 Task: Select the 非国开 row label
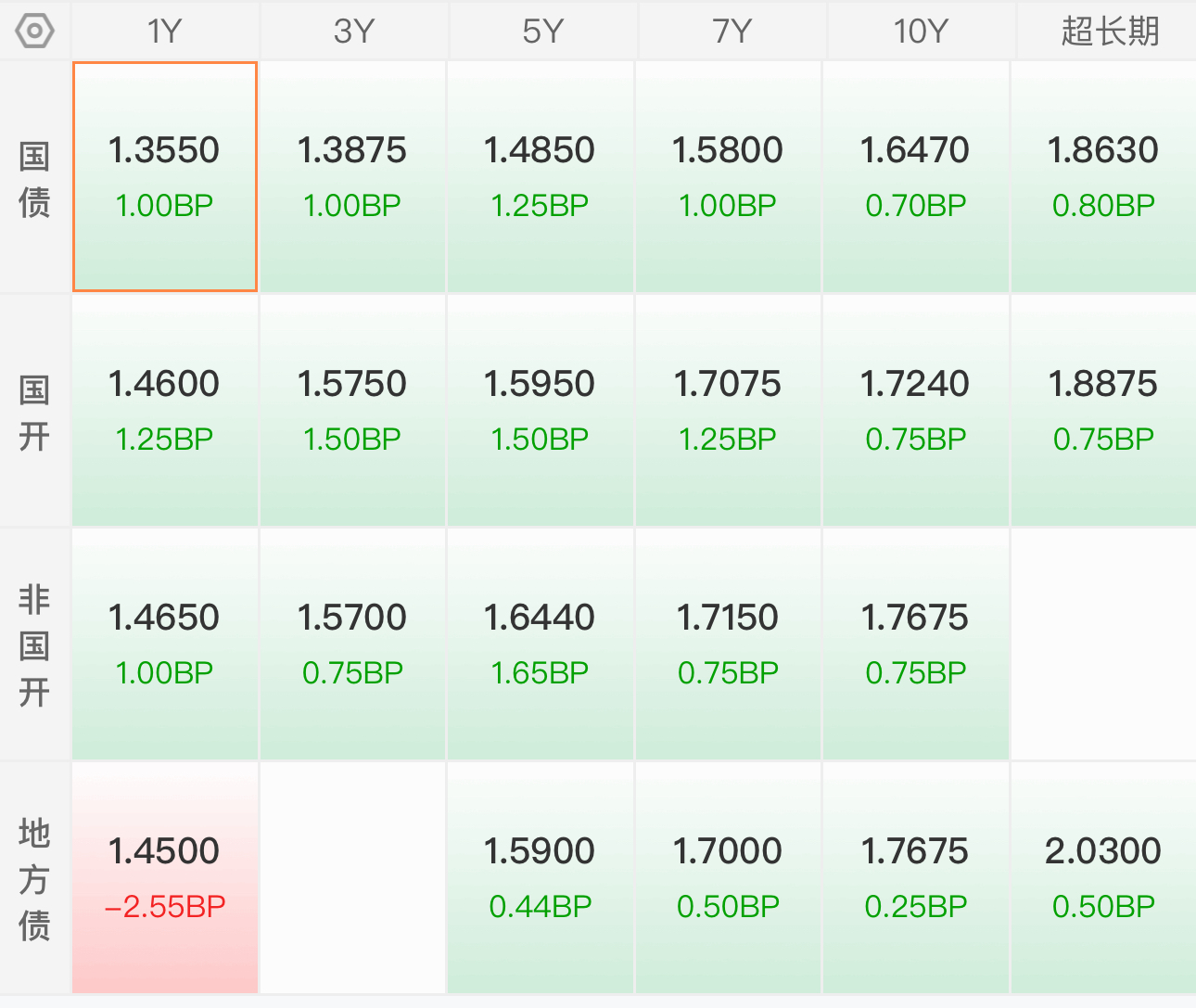(x=34, y=645)
